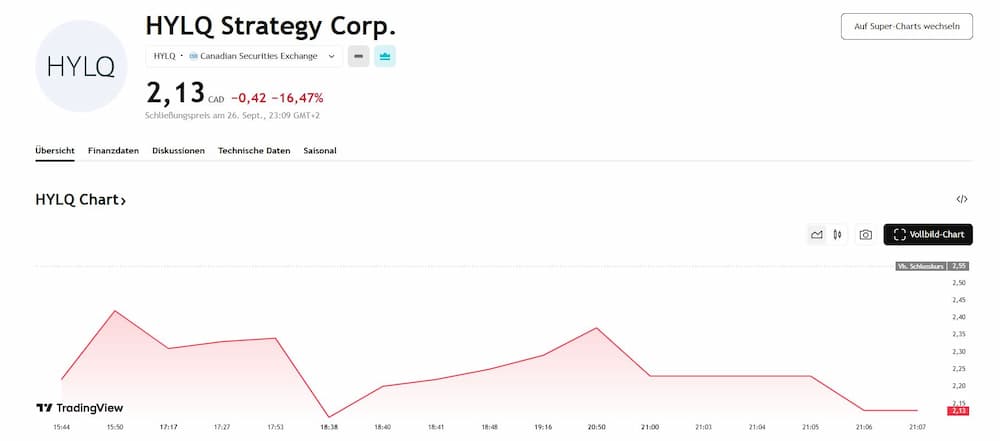Open the Diskussionen tab
This screenshot has width=1000, height=441.
tap(178, 150)
